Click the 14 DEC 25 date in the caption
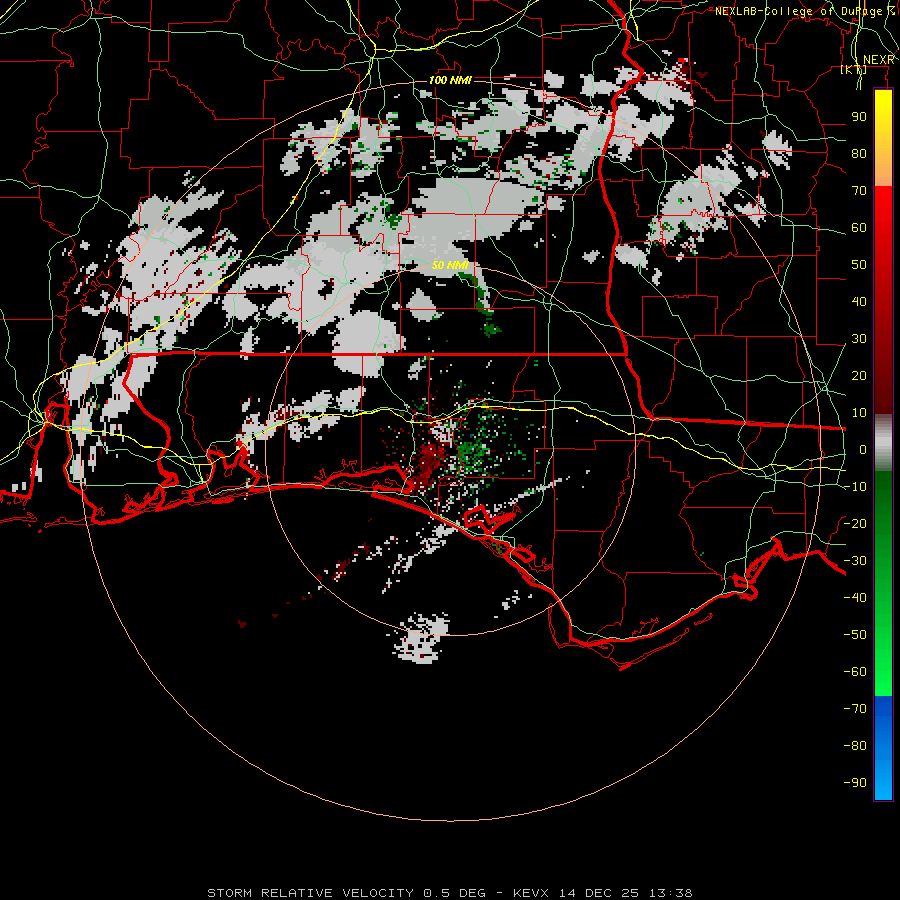 pyautogui.click(x=600, y=893)
